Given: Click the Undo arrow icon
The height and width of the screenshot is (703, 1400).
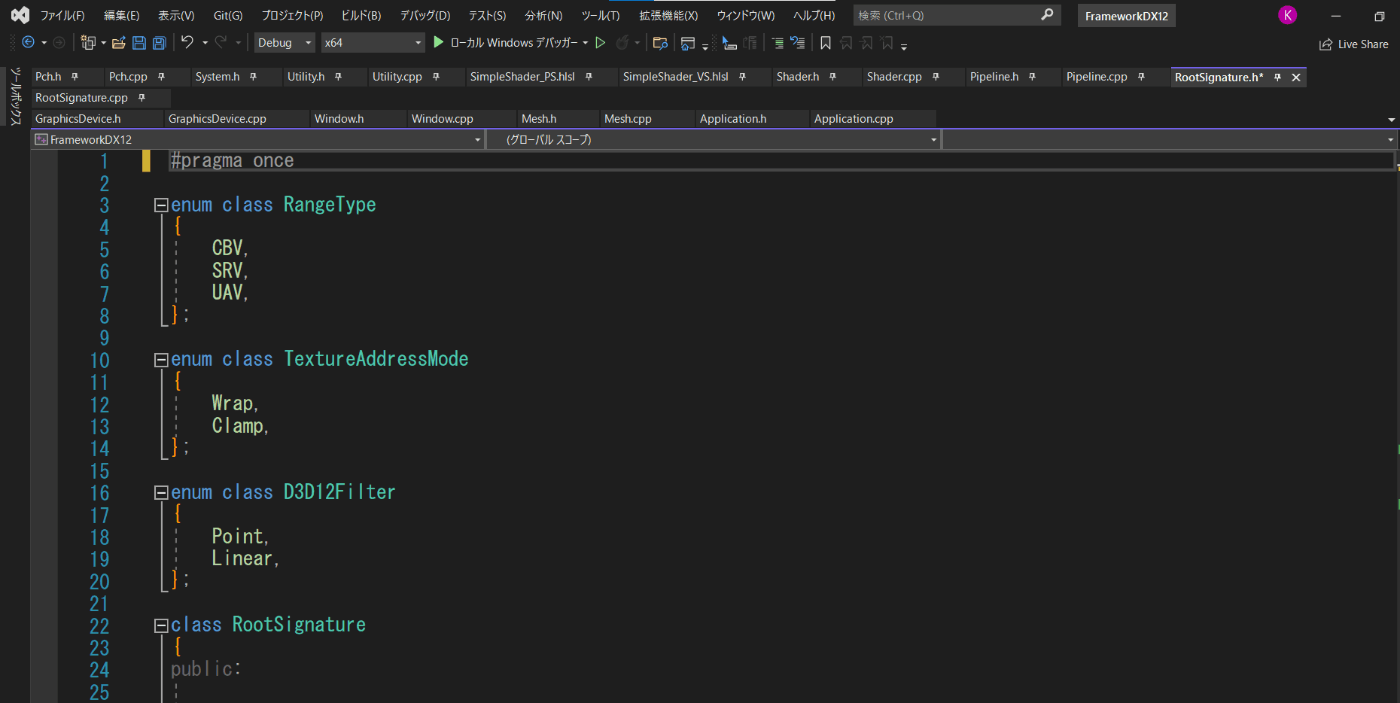Looking at the screenshot, I should point(187,43).
